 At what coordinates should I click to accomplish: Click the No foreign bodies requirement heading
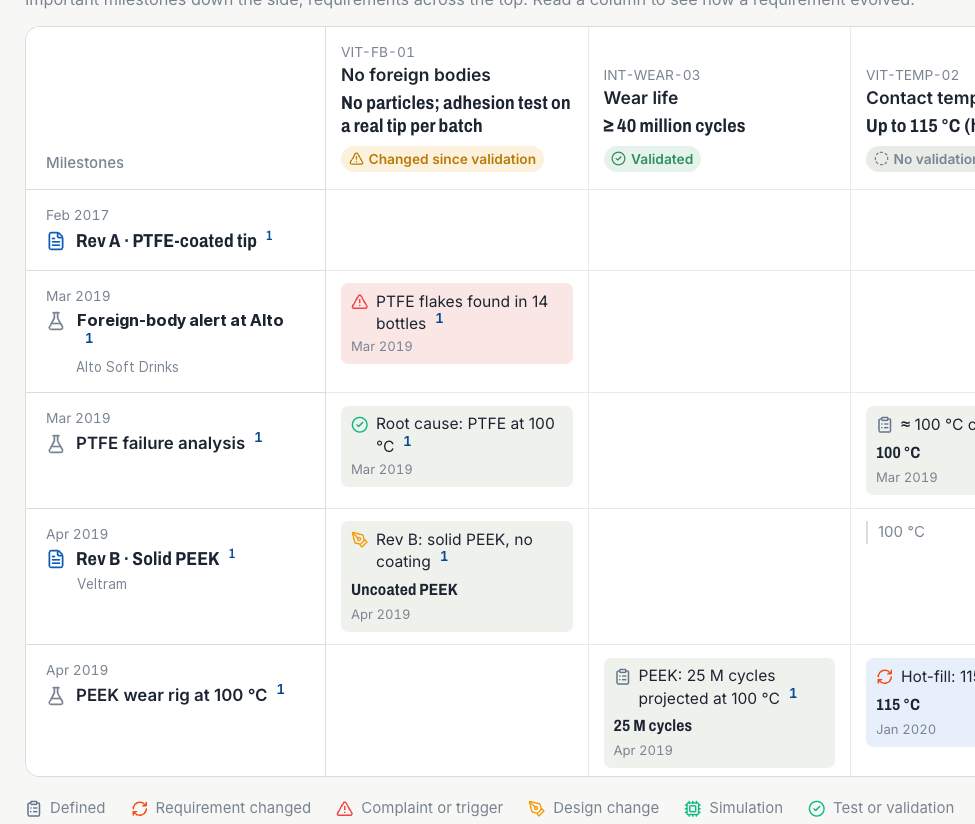tap(415, 75)
